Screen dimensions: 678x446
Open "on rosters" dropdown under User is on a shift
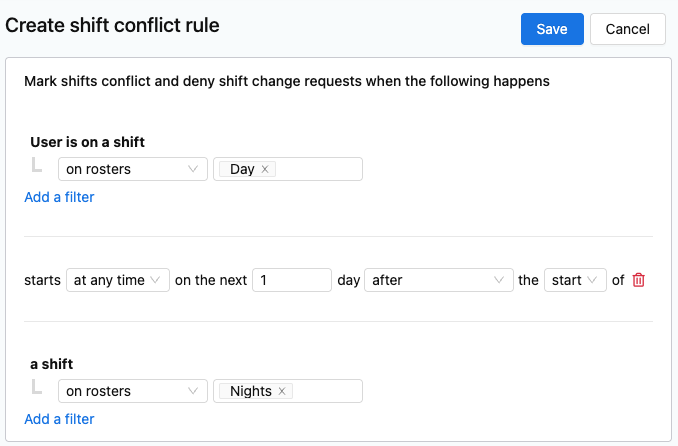point(133,169)
